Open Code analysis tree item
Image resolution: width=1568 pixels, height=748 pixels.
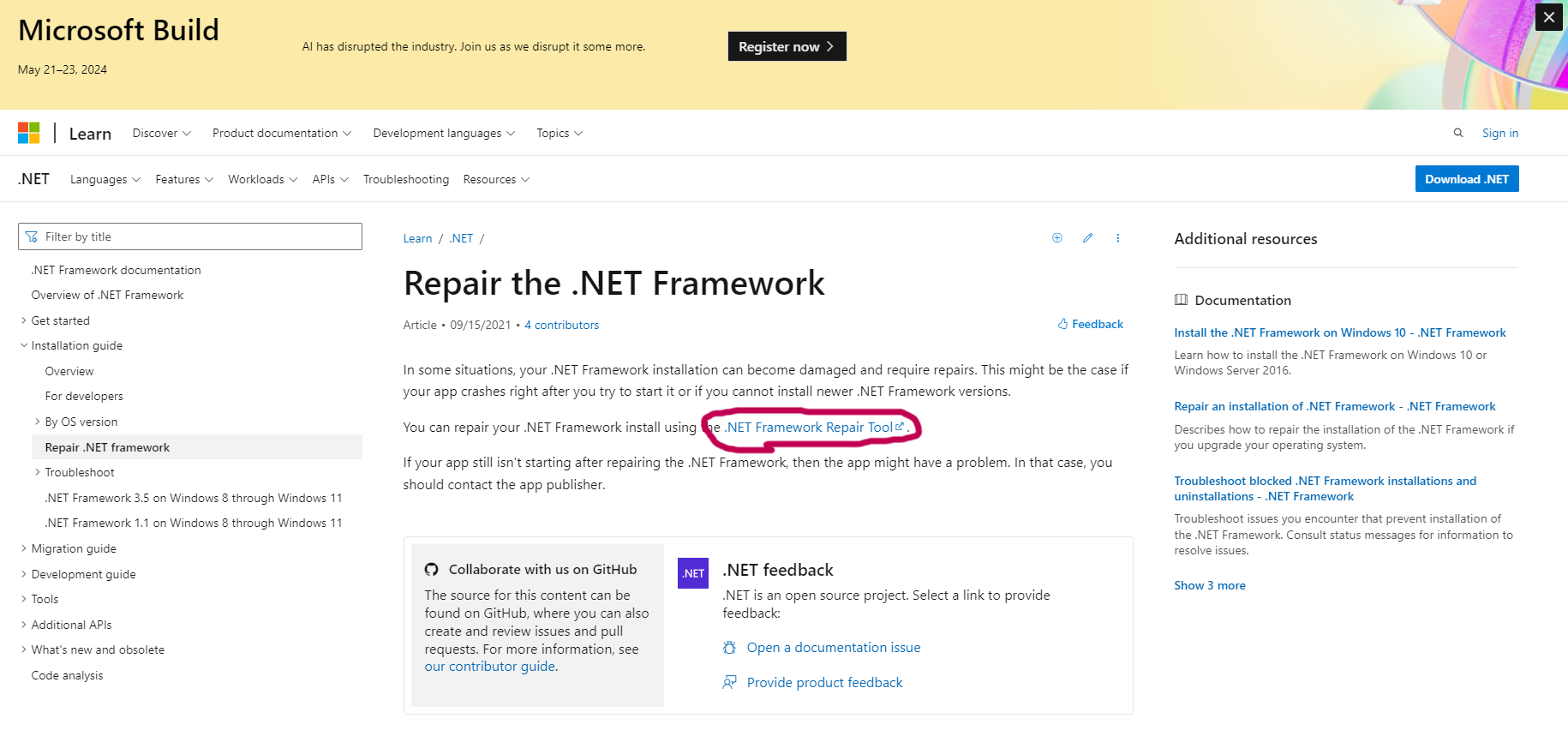tap(67, 675)
